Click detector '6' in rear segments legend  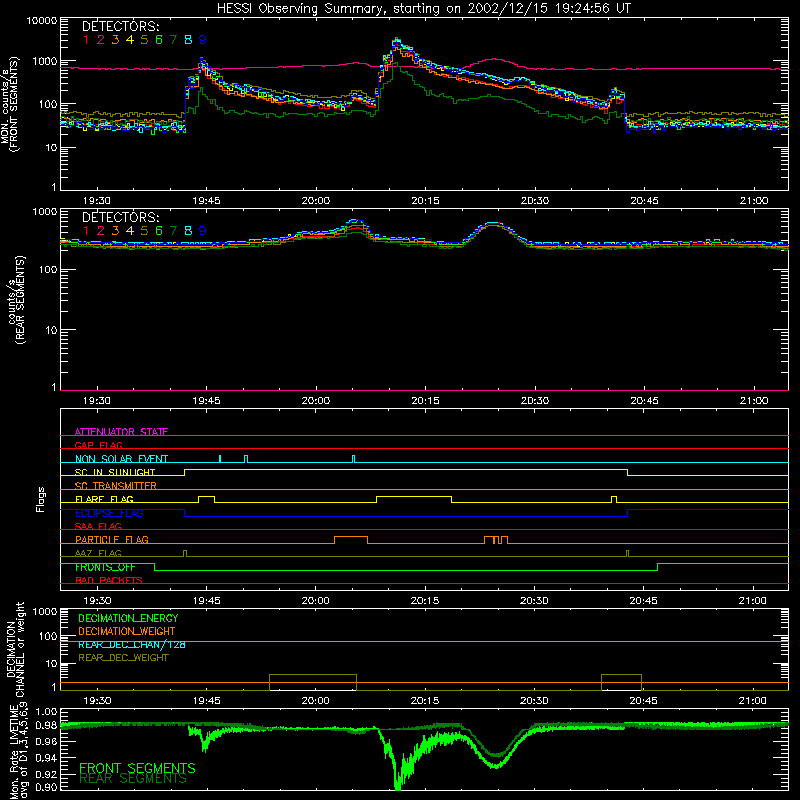159,231
